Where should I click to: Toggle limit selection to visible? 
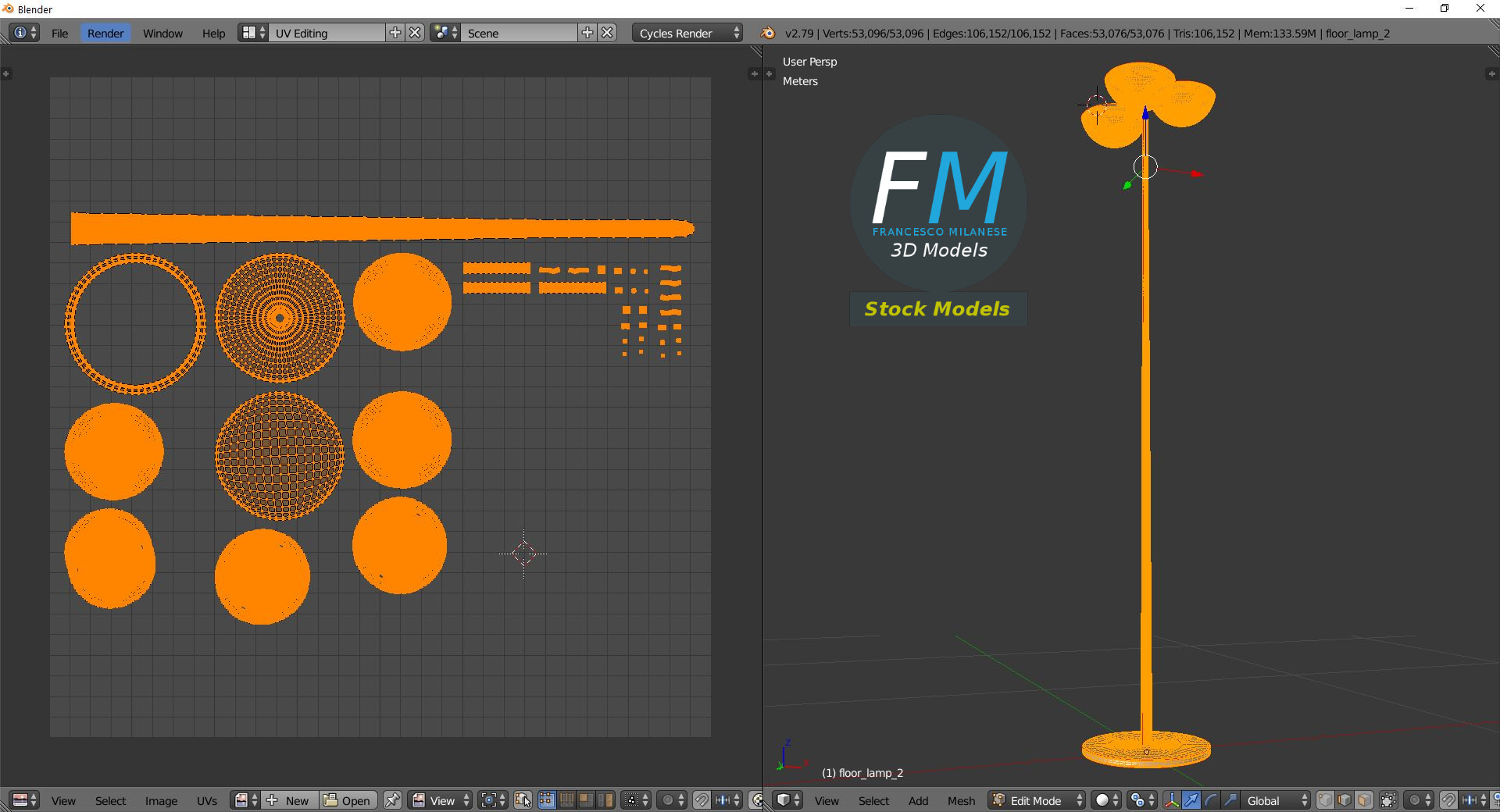point(1388,800)
